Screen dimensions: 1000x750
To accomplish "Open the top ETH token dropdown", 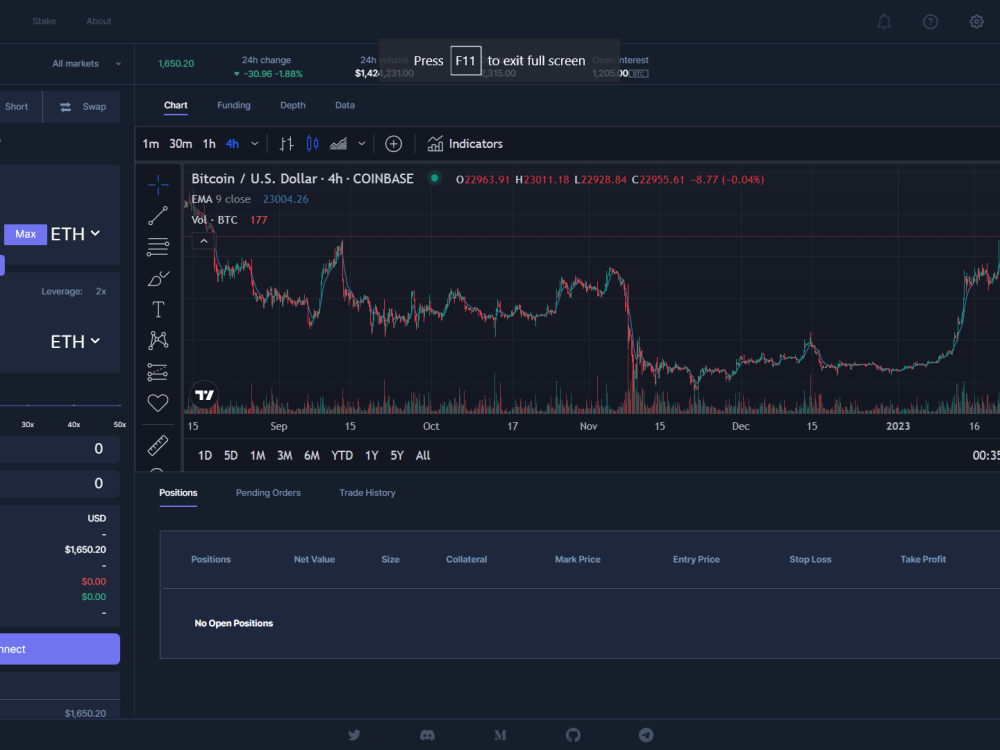I will click(x=75, y=234).
